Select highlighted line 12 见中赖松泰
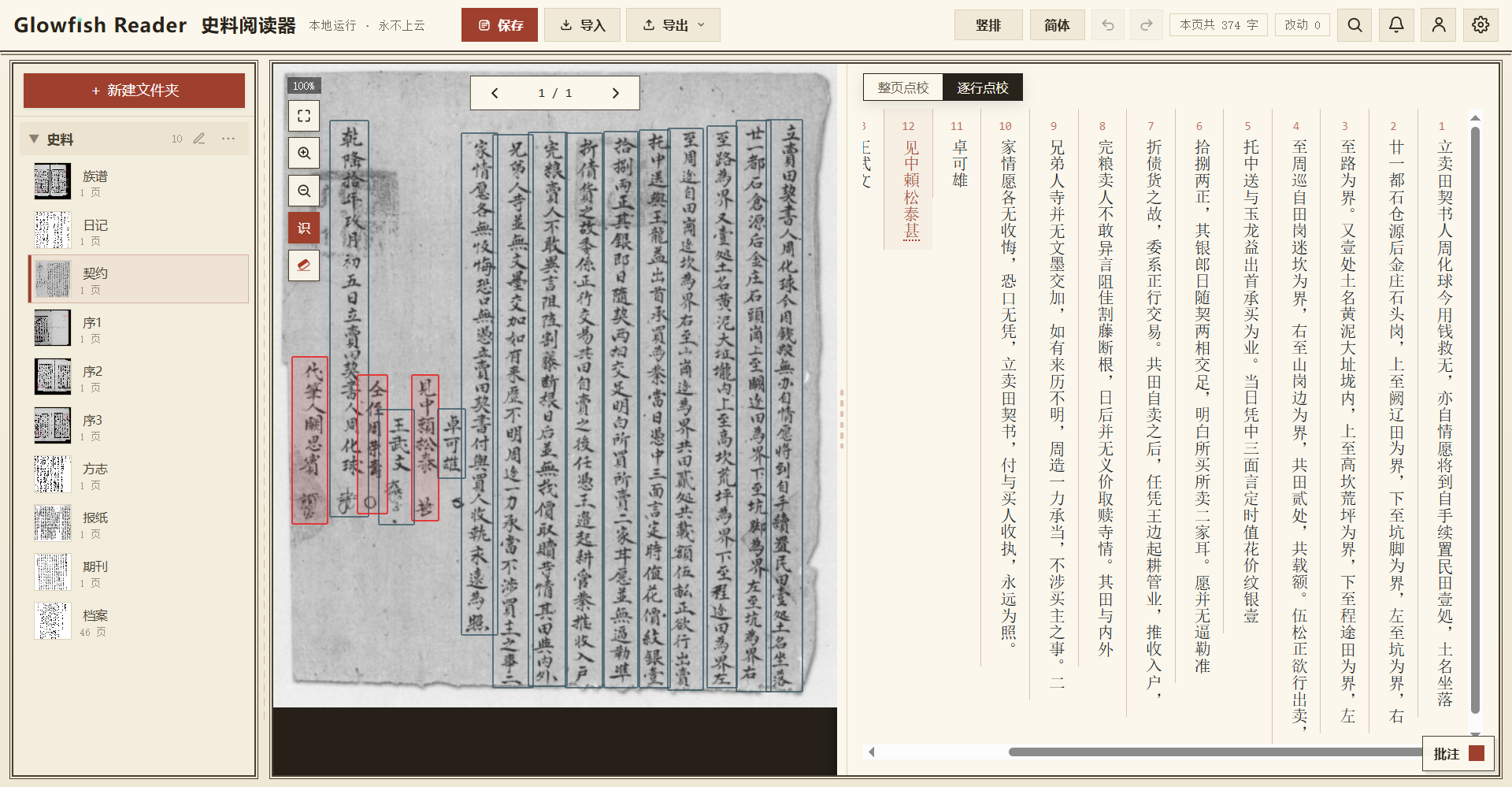Screen dimensions: 1512x787 (x=909, y=180)
